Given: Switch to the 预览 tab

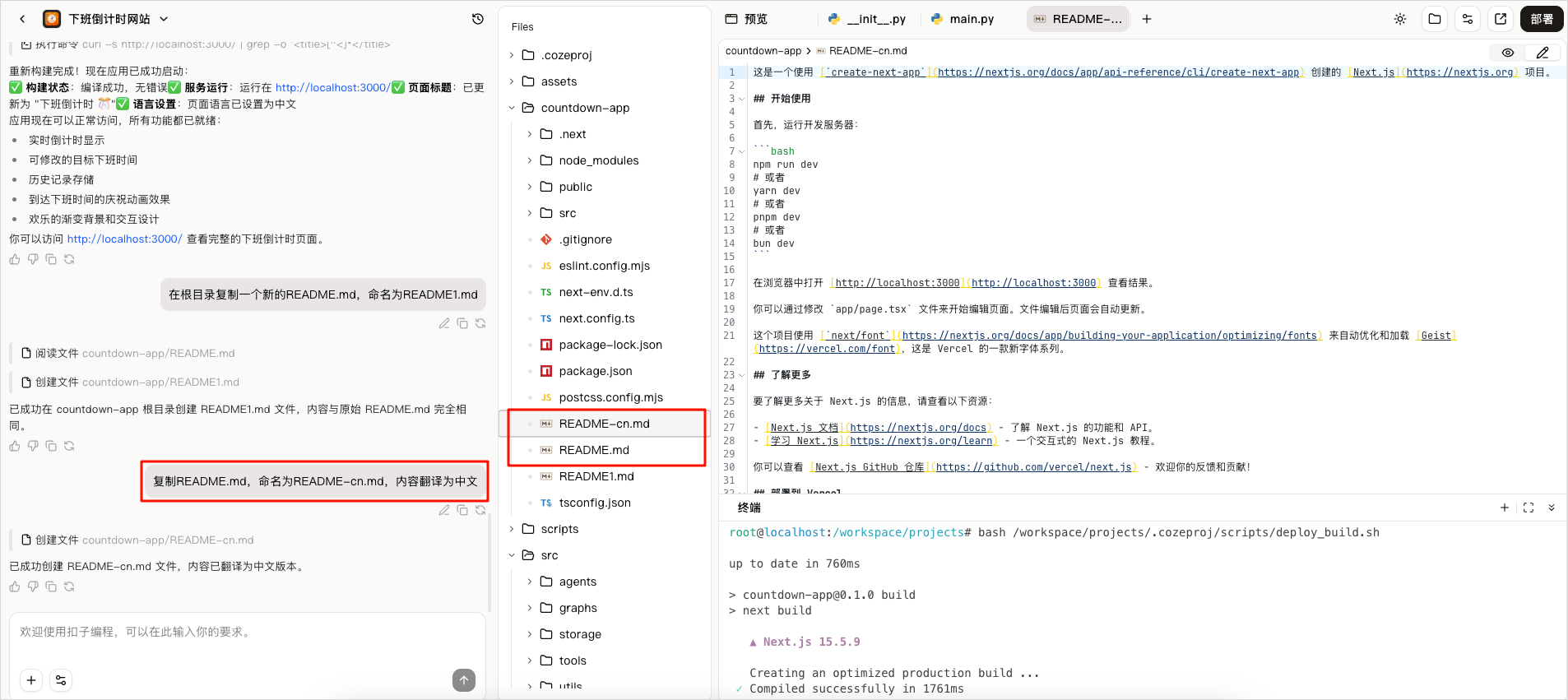Looking at the screenshot, I should click(746, 19).
